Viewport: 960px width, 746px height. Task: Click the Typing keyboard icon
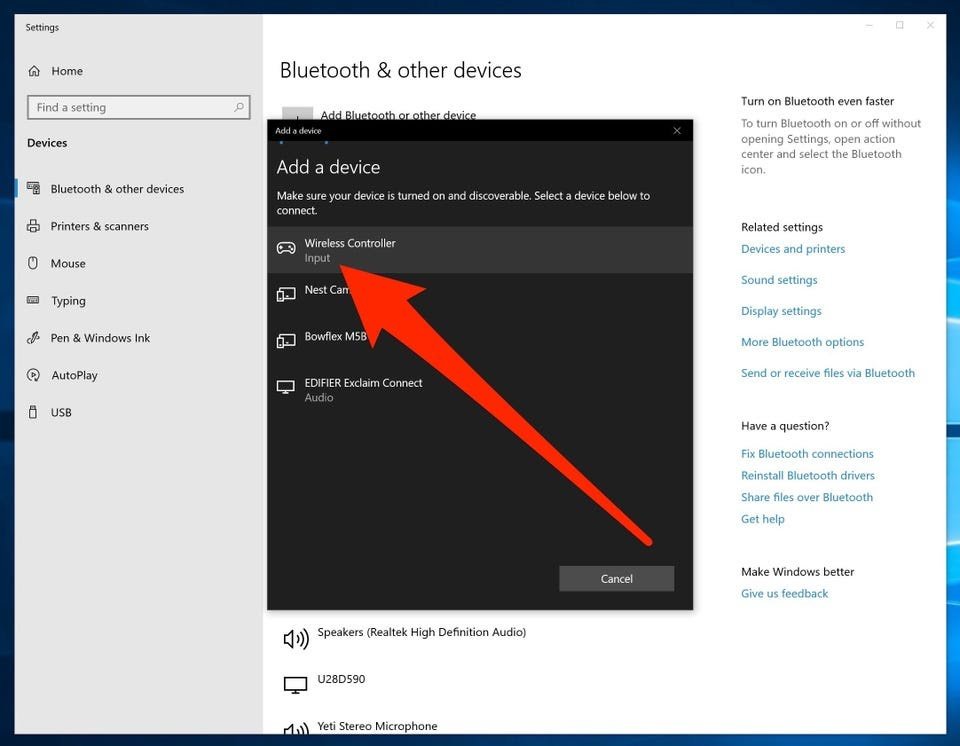click(33, 300)
